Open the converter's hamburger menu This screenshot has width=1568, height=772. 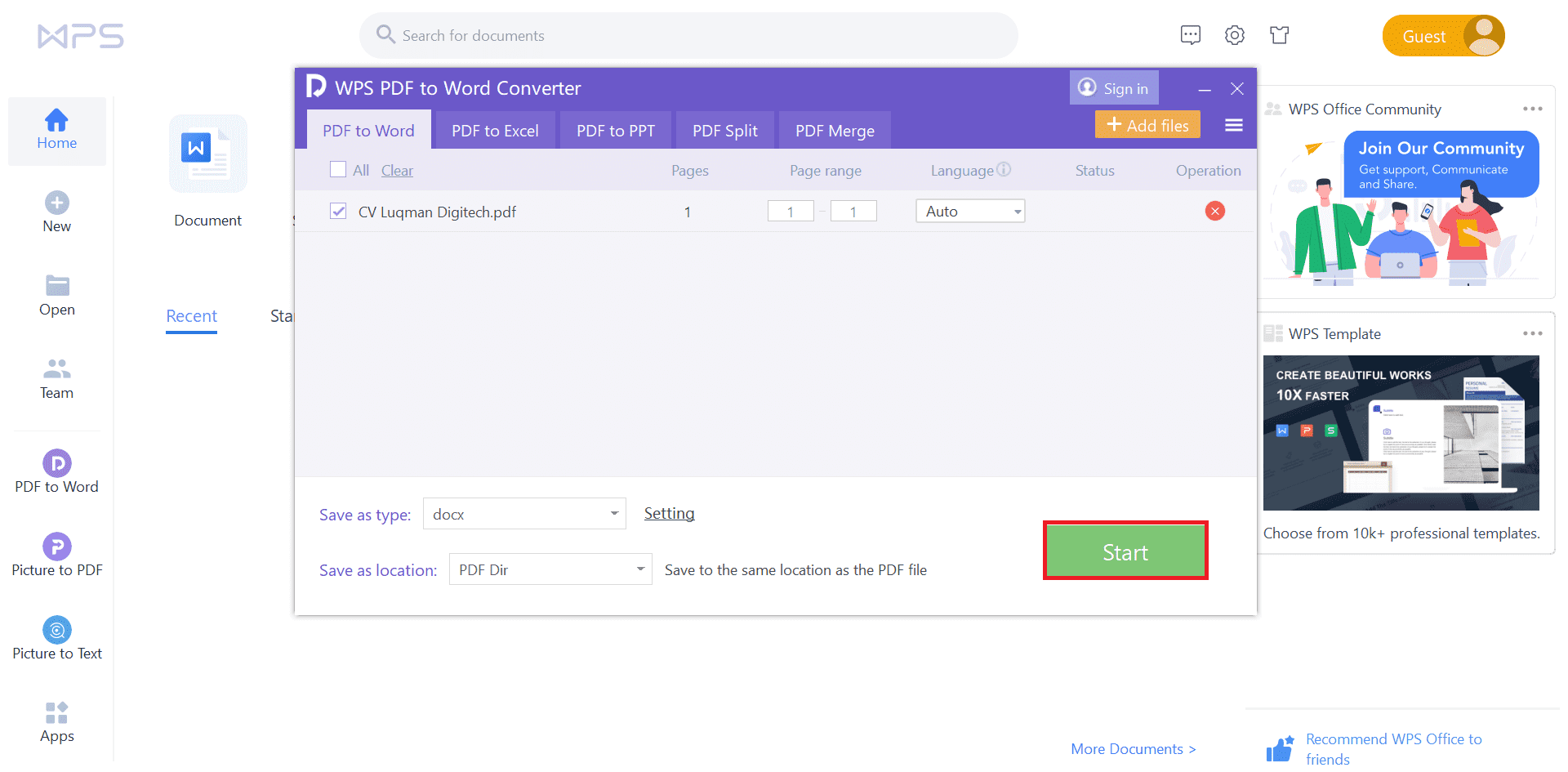click(1233, 124)
